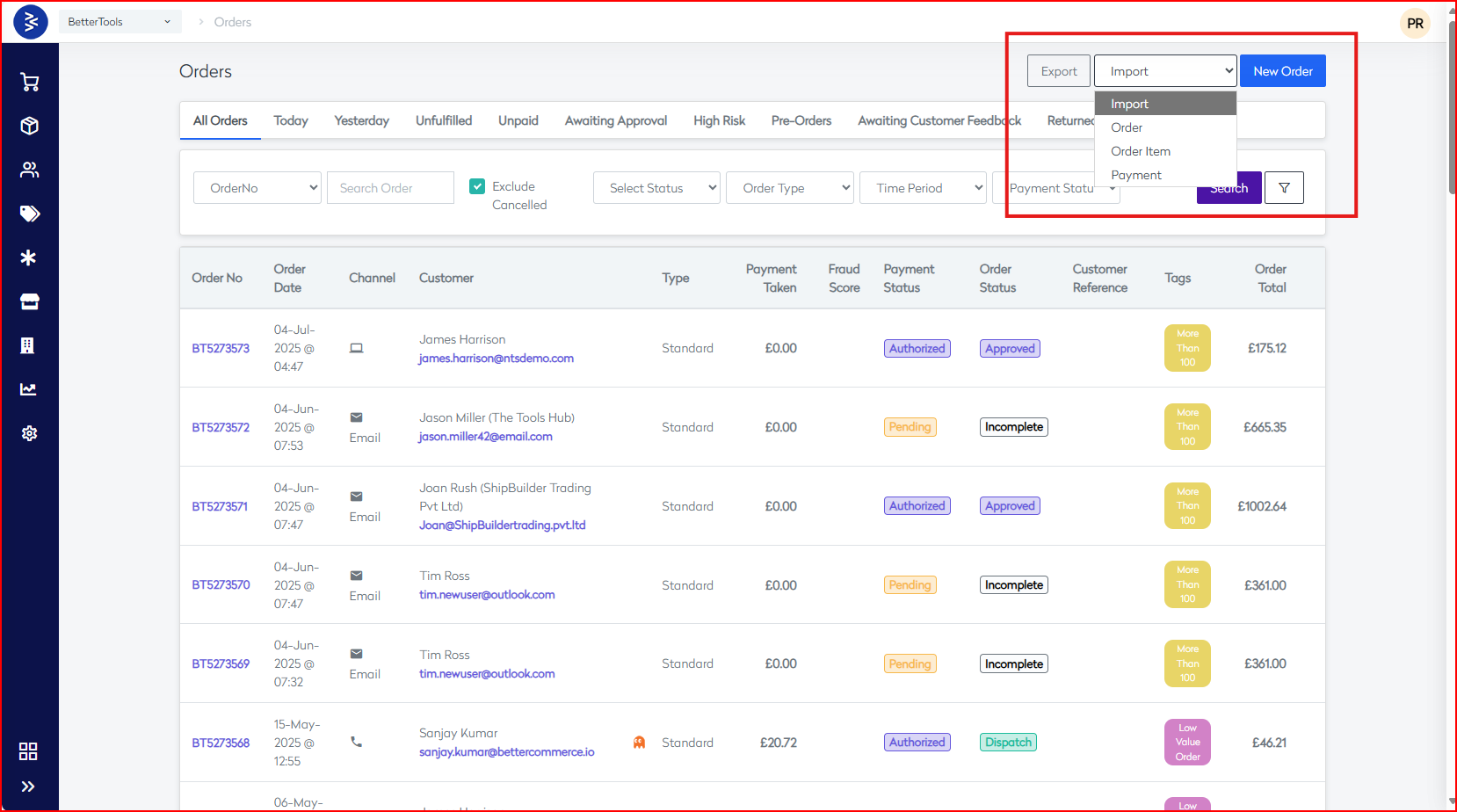Viewport: 1457px width, 812px height.
Task: Open order BT5273573 link
Action: (221, 348)
